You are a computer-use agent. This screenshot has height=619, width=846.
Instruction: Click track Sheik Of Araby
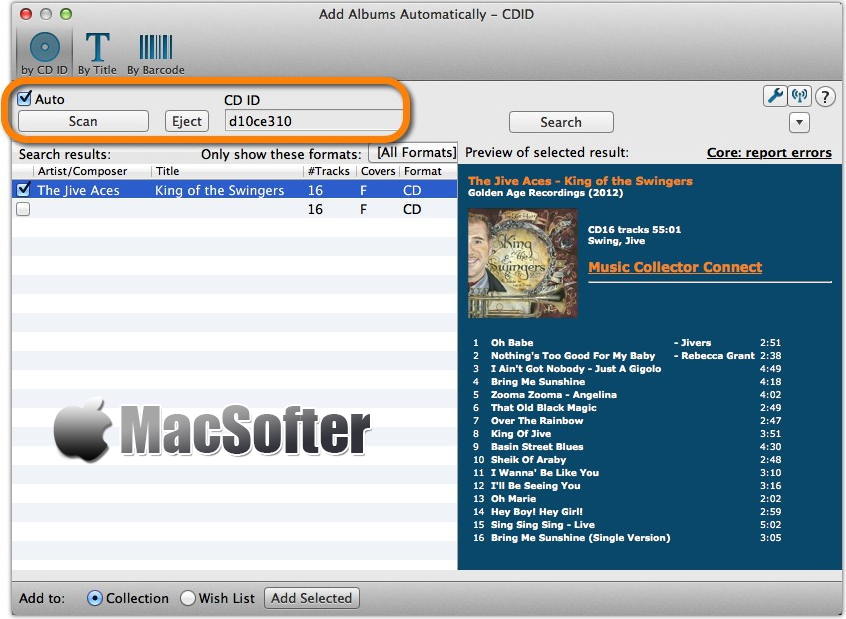point(528,459)
